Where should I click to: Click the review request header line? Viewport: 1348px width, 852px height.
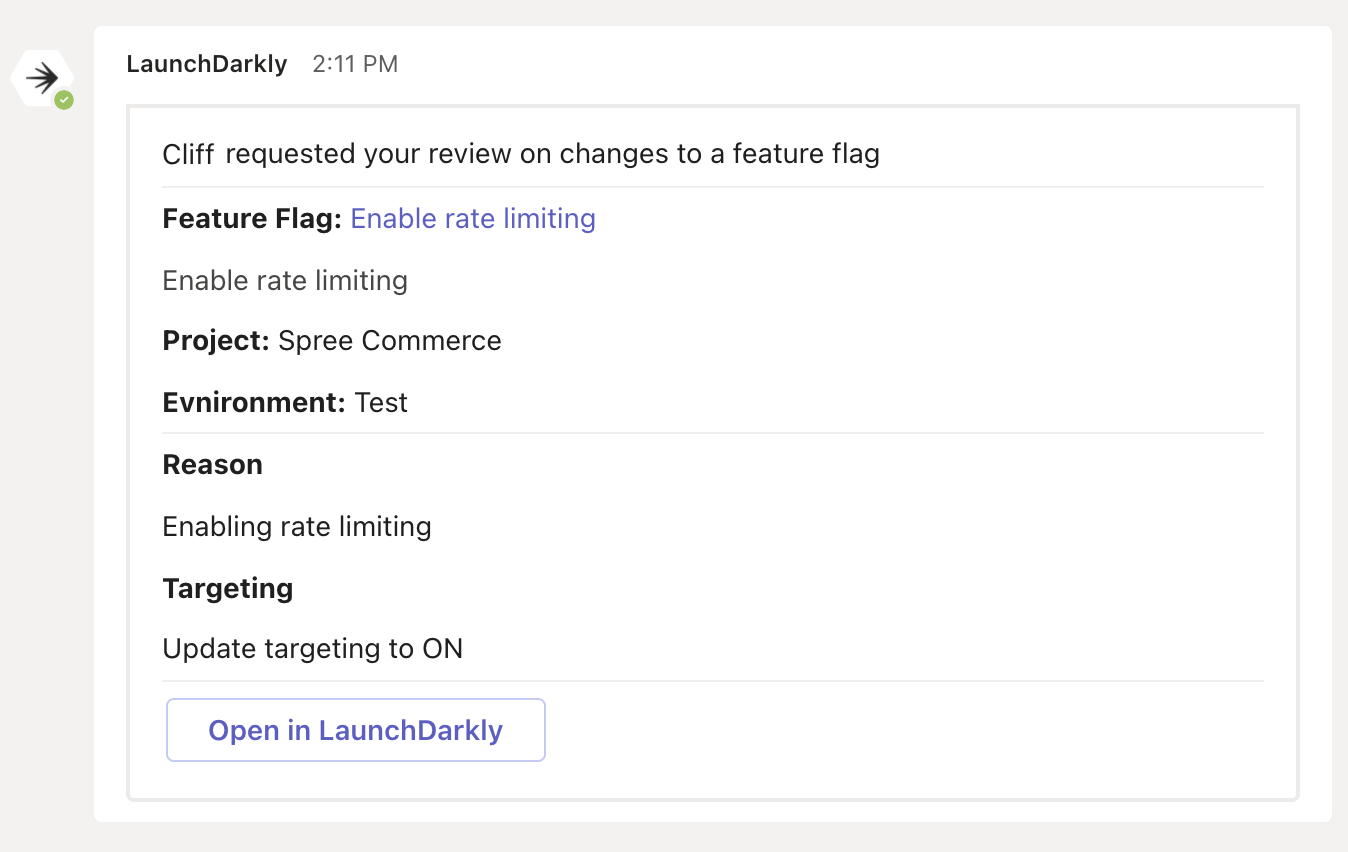520,153
